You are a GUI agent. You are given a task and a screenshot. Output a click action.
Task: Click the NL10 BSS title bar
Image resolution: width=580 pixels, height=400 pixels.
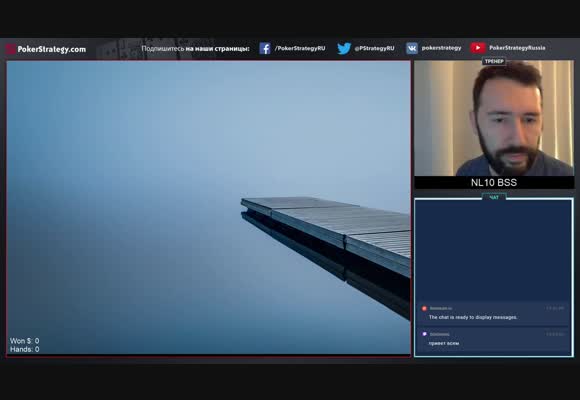click(494, 182)
